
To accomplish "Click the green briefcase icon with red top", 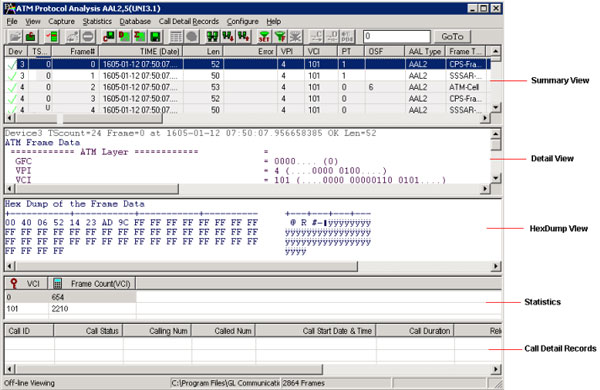I will [30, 37].
